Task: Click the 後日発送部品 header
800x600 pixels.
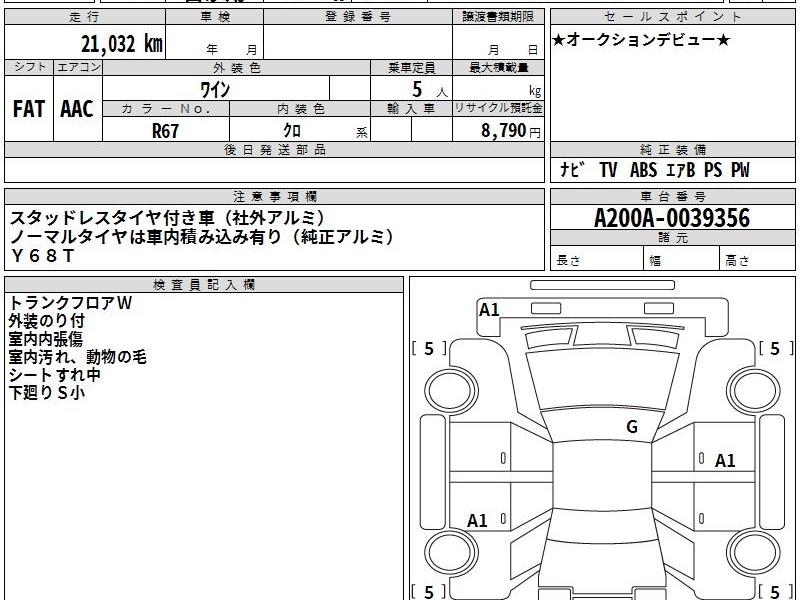Action: (274, 149)
